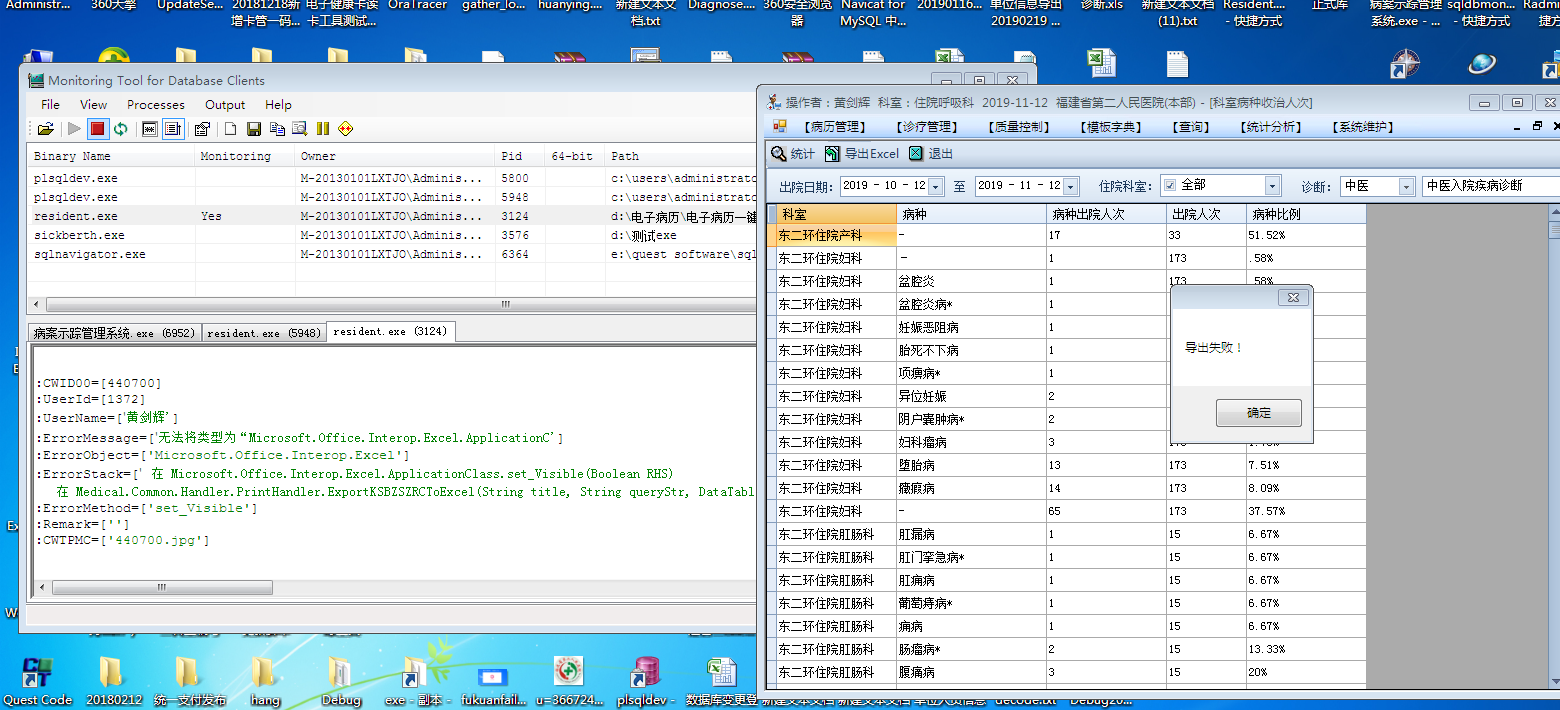Click the 统计 magnifier button

tap(792, 154)
